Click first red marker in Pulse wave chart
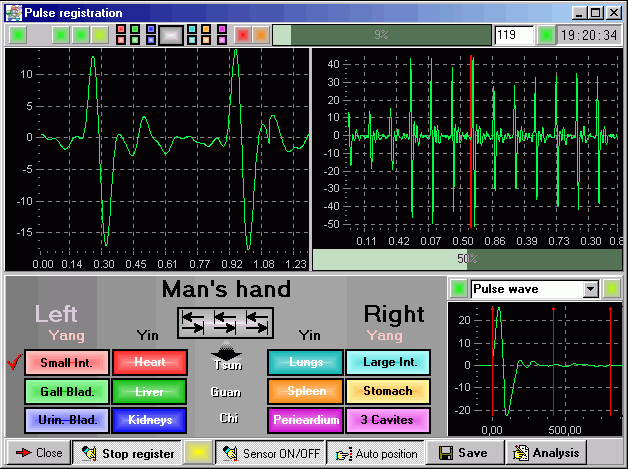628x469 pixels. [x=492, y=362]
